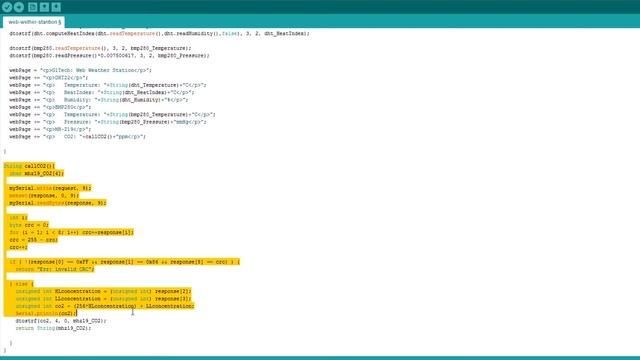The height and width of the screenshot is (360, 640).
Task: Click the for loop crc+=response[i] line
Action: tap(71, 232)
